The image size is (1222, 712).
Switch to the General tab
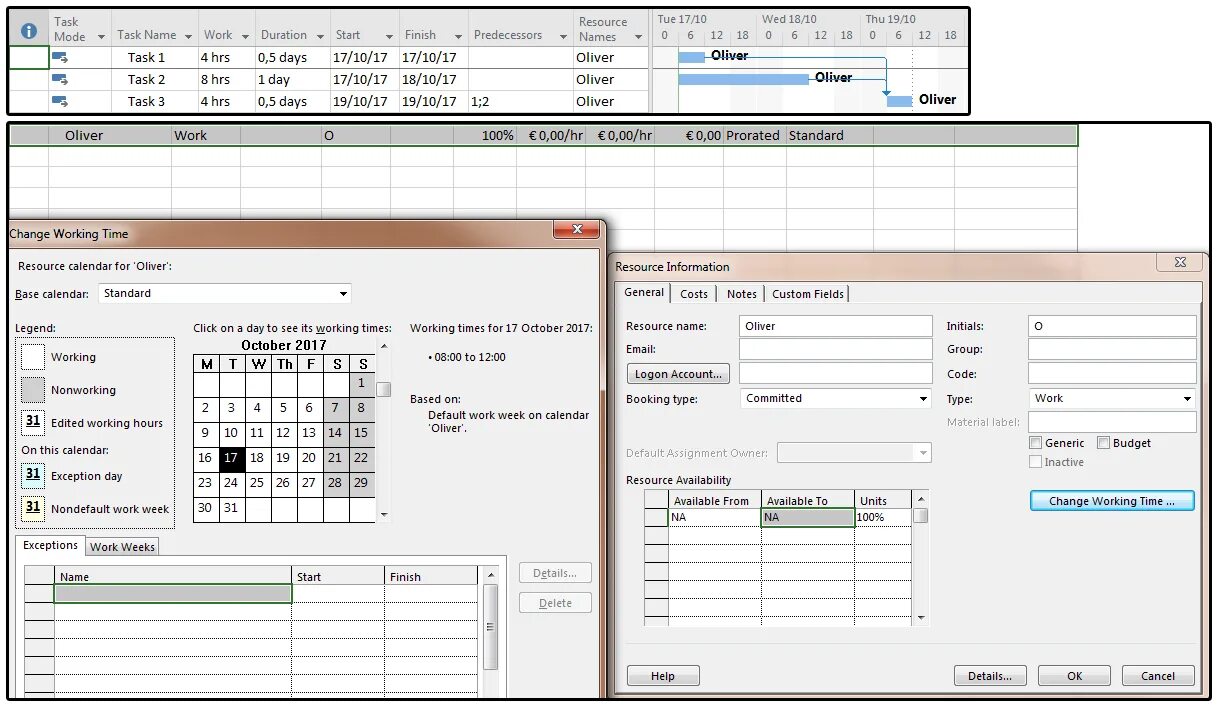point(644,292)
